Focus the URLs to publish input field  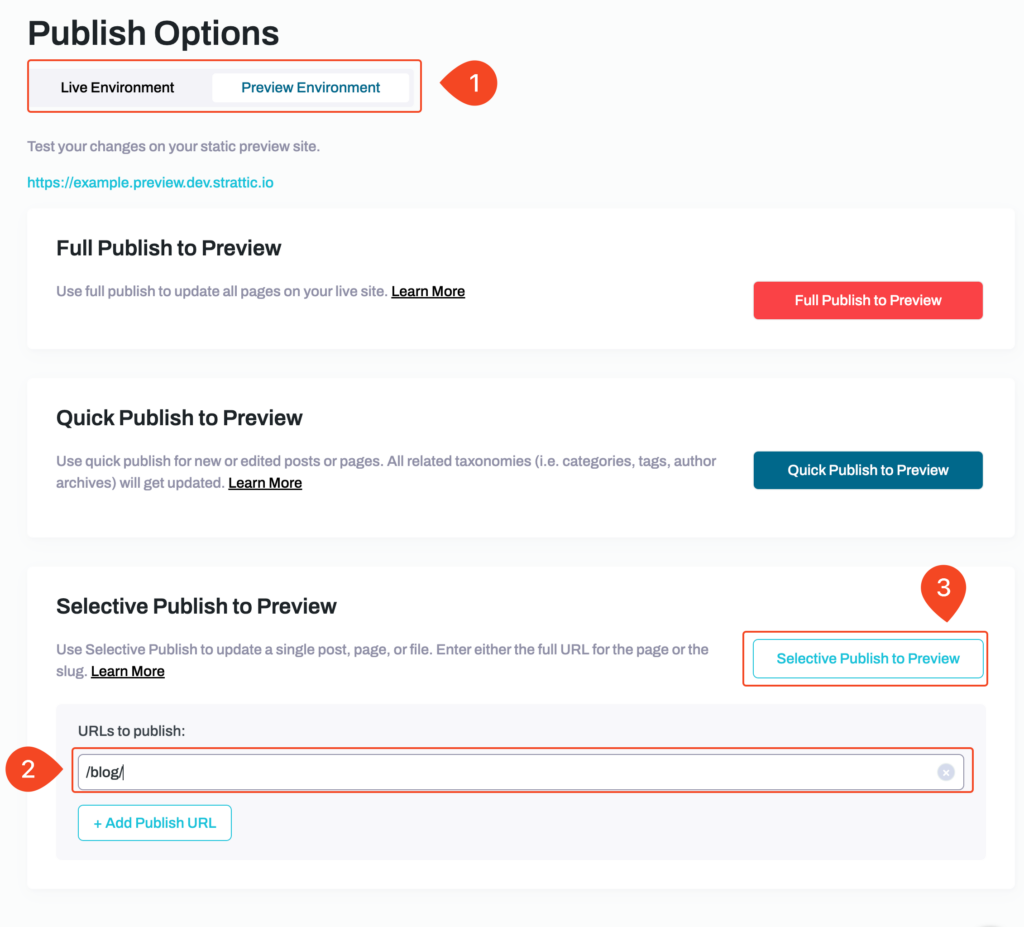pyautogui.click(x=520, y=772)
